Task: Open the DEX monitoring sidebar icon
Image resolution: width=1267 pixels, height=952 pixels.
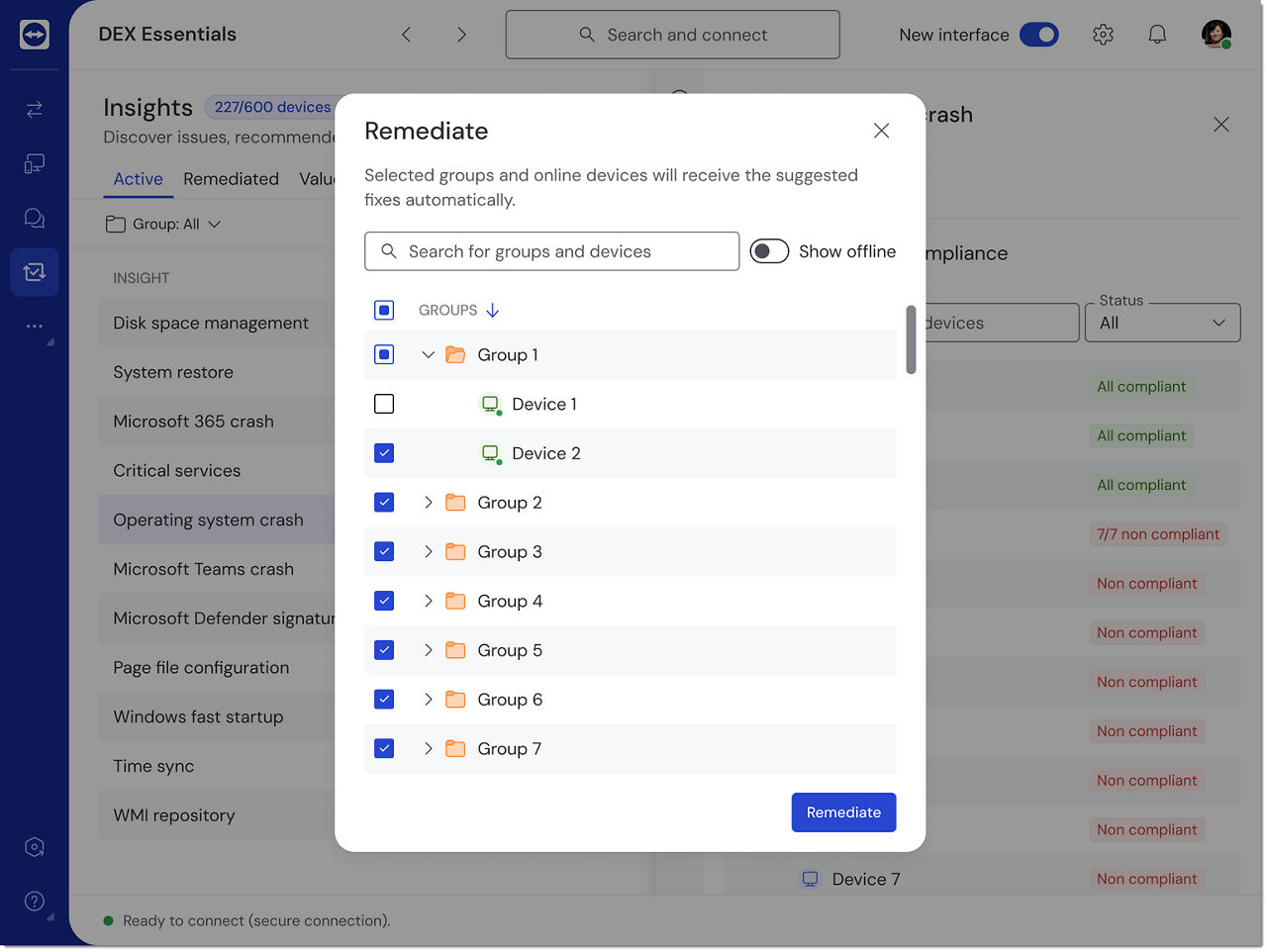Action: [x=35, y=271]
